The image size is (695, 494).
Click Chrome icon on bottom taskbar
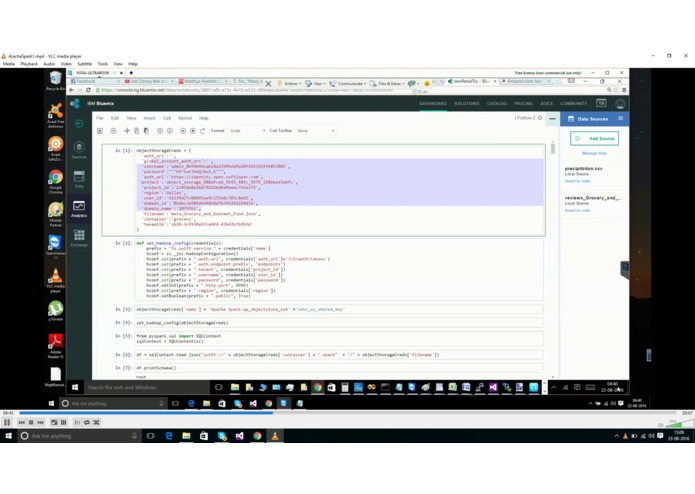(257, 436)
